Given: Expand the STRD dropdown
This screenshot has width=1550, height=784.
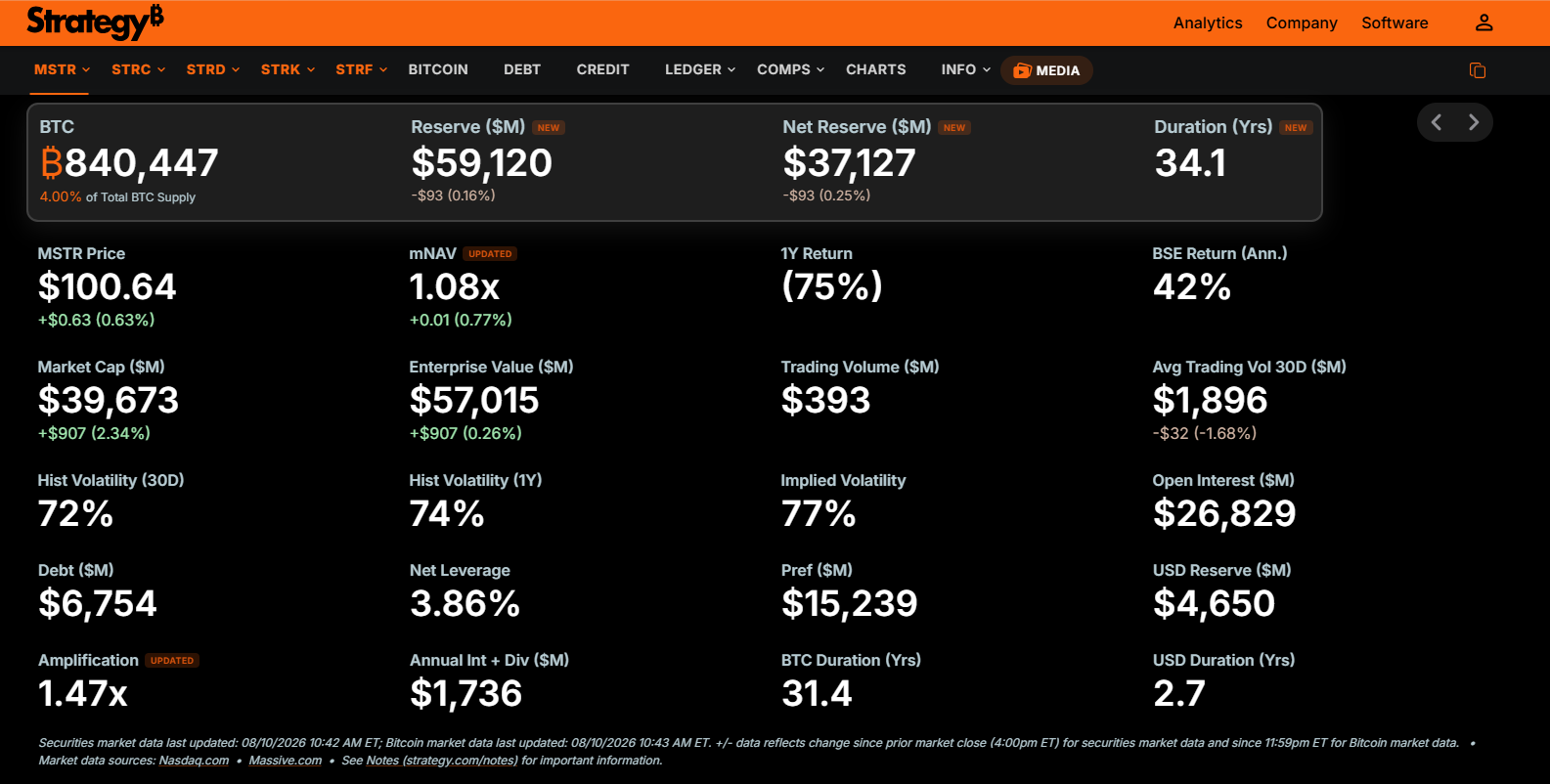Looking at the screenshot, I should pyautogui.click(x=213, y=69).
